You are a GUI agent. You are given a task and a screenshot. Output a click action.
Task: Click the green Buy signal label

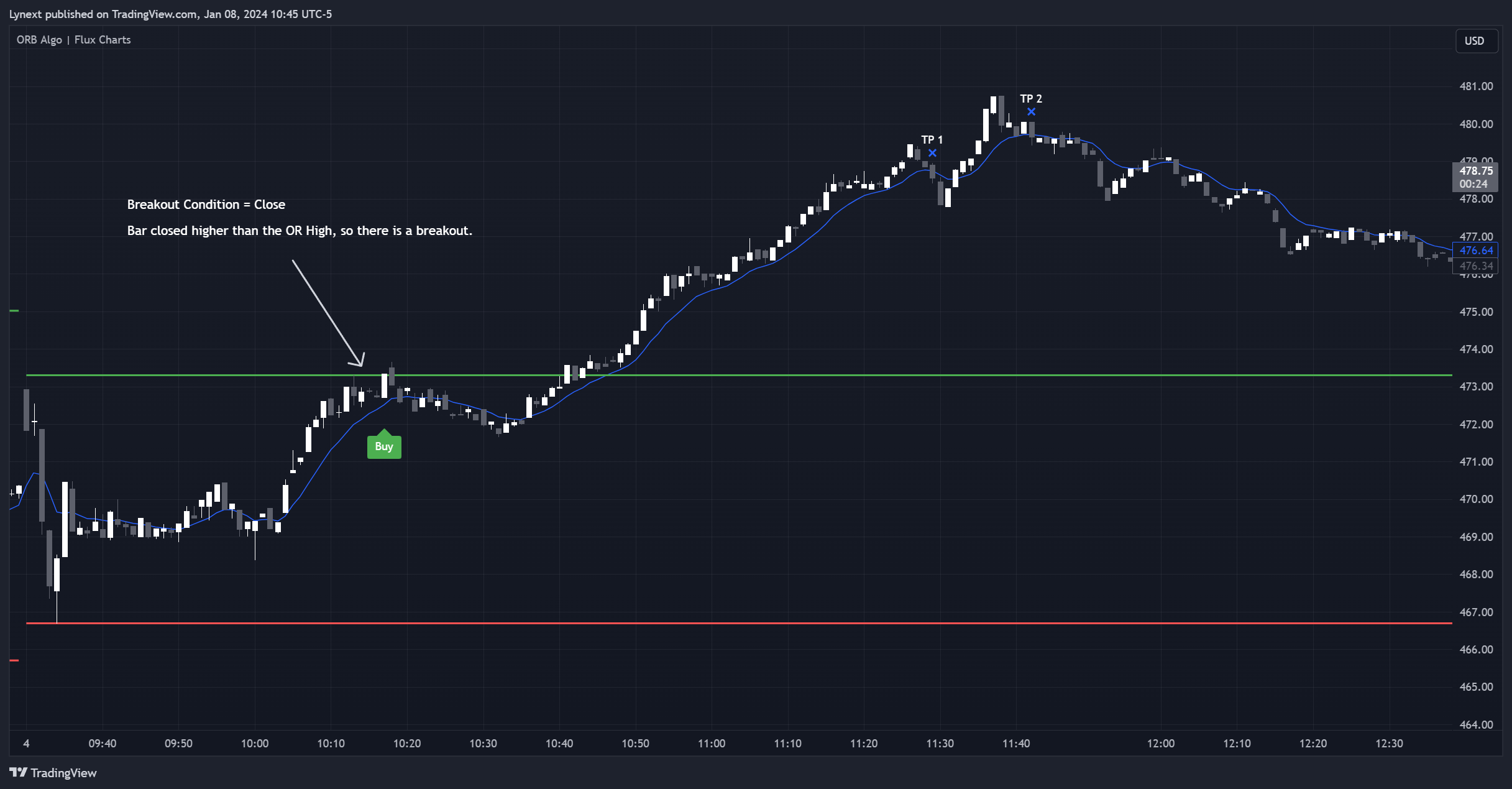point(384,445)
